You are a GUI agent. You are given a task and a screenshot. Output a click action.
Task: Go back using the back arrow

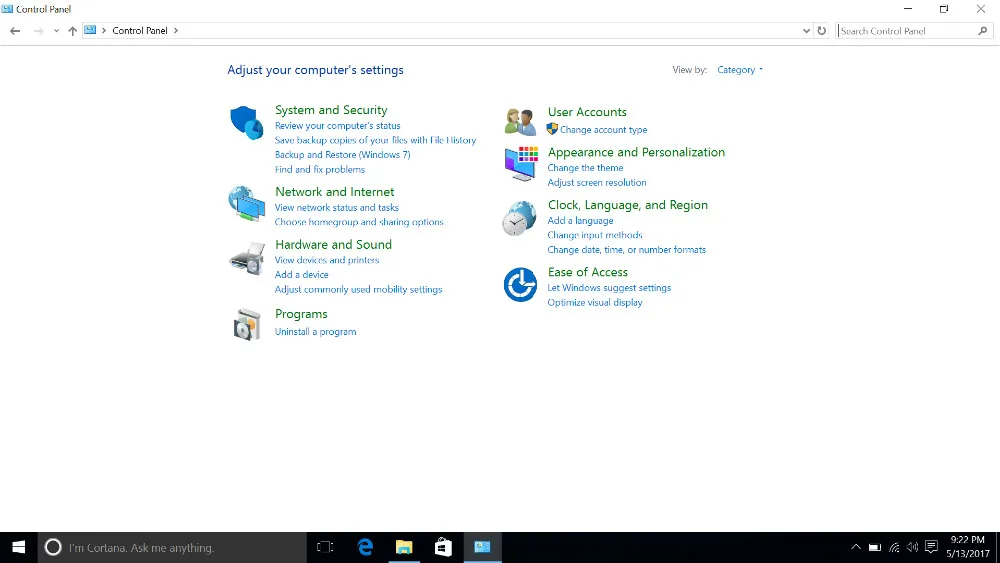click(15, 31)
